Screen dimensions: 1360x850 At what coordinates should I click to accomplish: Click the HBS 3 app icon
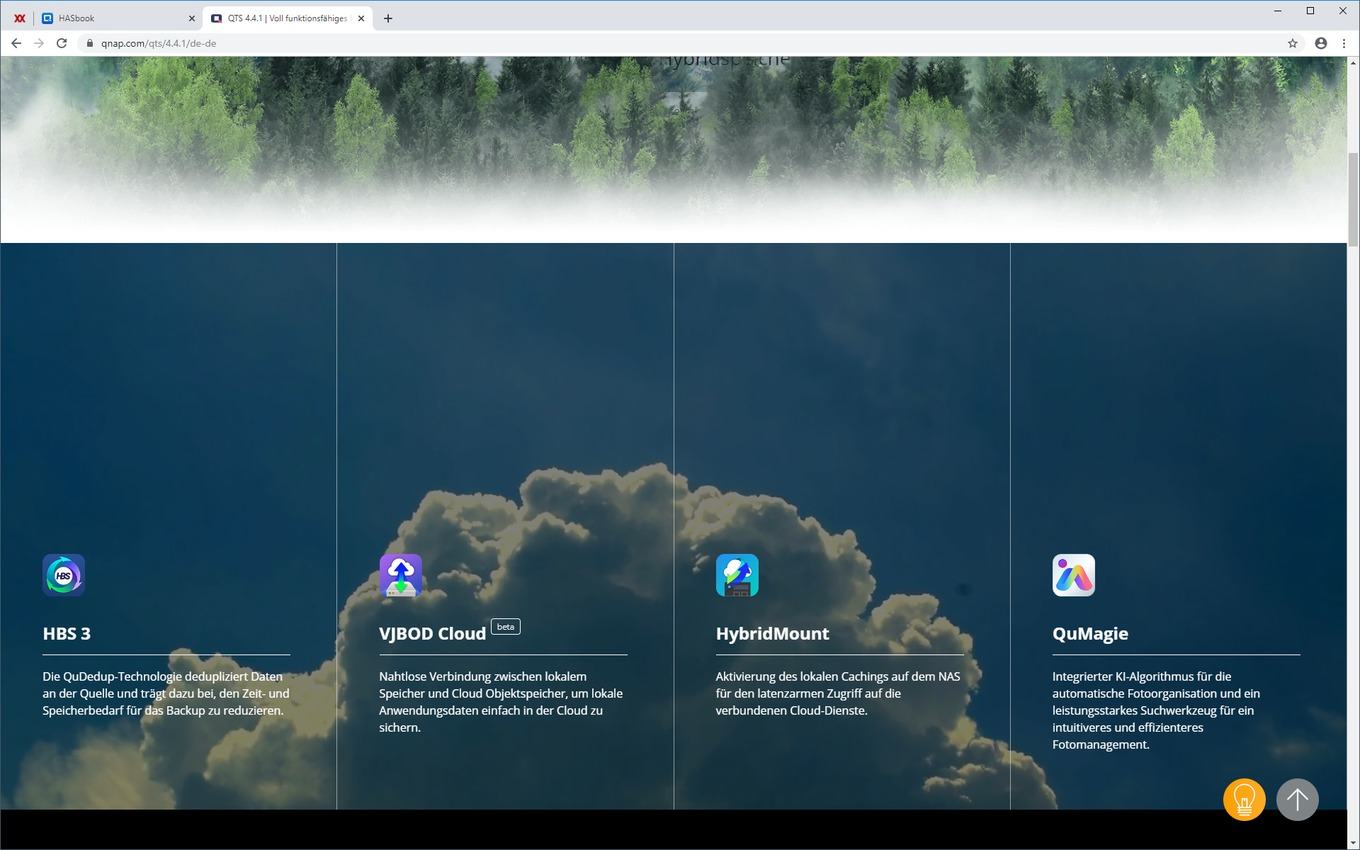click(64, 575)
